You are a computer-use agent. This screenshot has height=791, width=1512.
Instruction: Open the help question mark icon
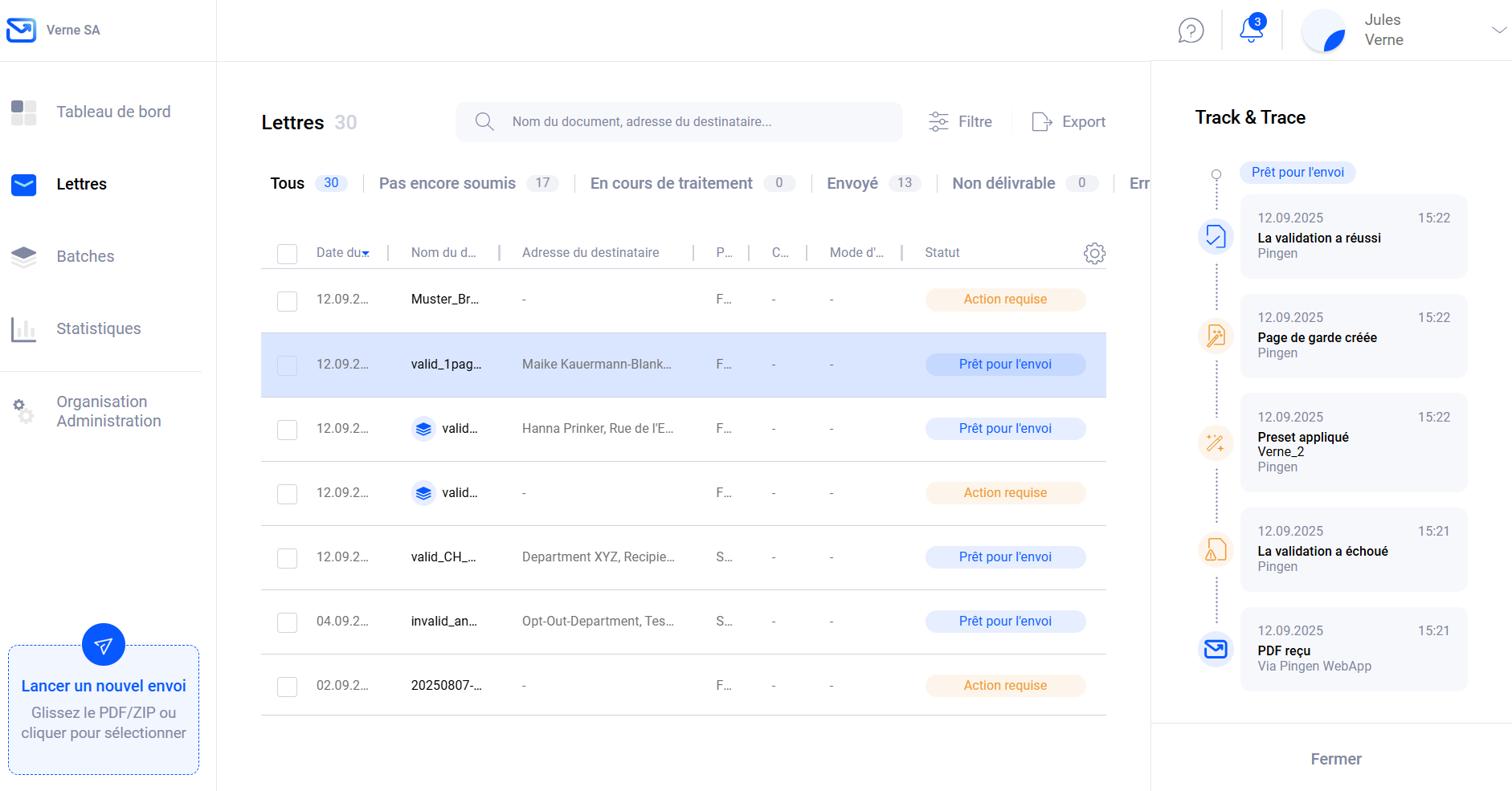click(x=1191, y=31)
